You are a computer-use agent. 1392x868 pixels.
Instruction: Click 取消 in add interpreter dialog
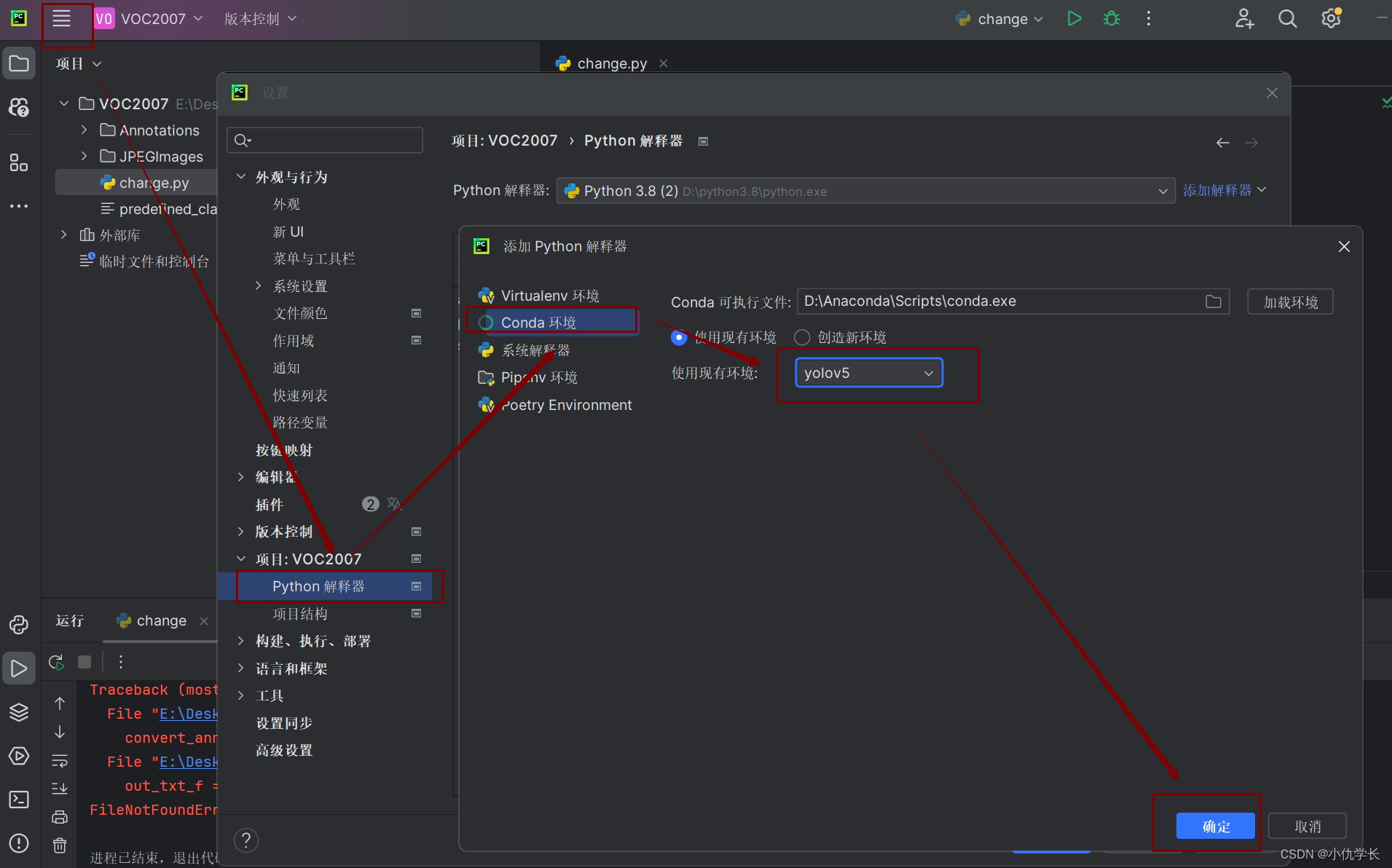(1307, 826)
